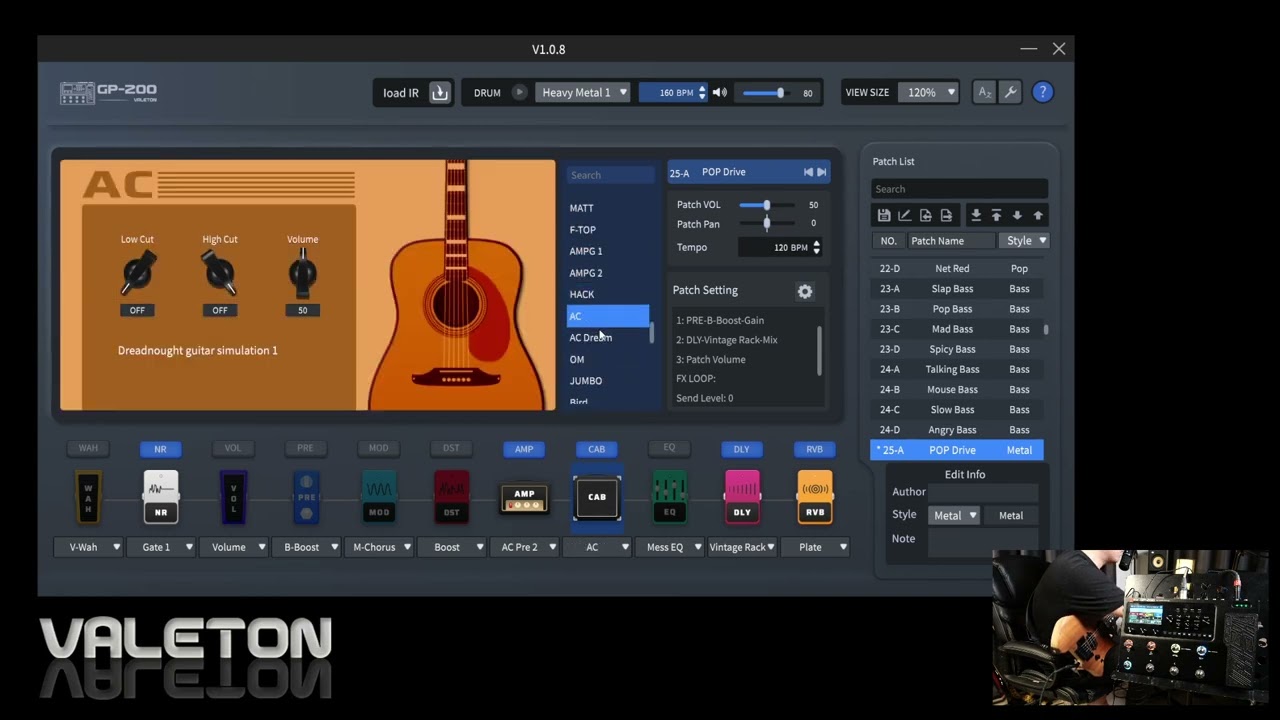Start the drum machine playback
This screenshot has width=1280, height=720.
pos(519,93)
